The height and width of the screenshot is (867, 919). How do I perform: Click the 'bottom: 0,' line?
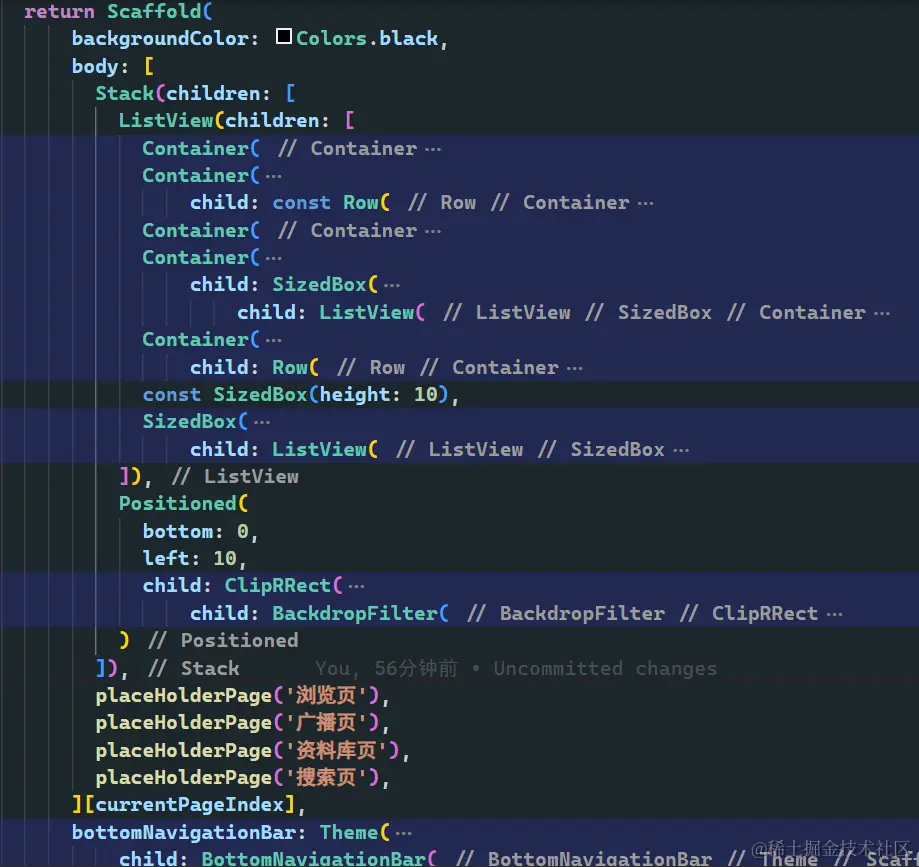click(x=200, y=532)
